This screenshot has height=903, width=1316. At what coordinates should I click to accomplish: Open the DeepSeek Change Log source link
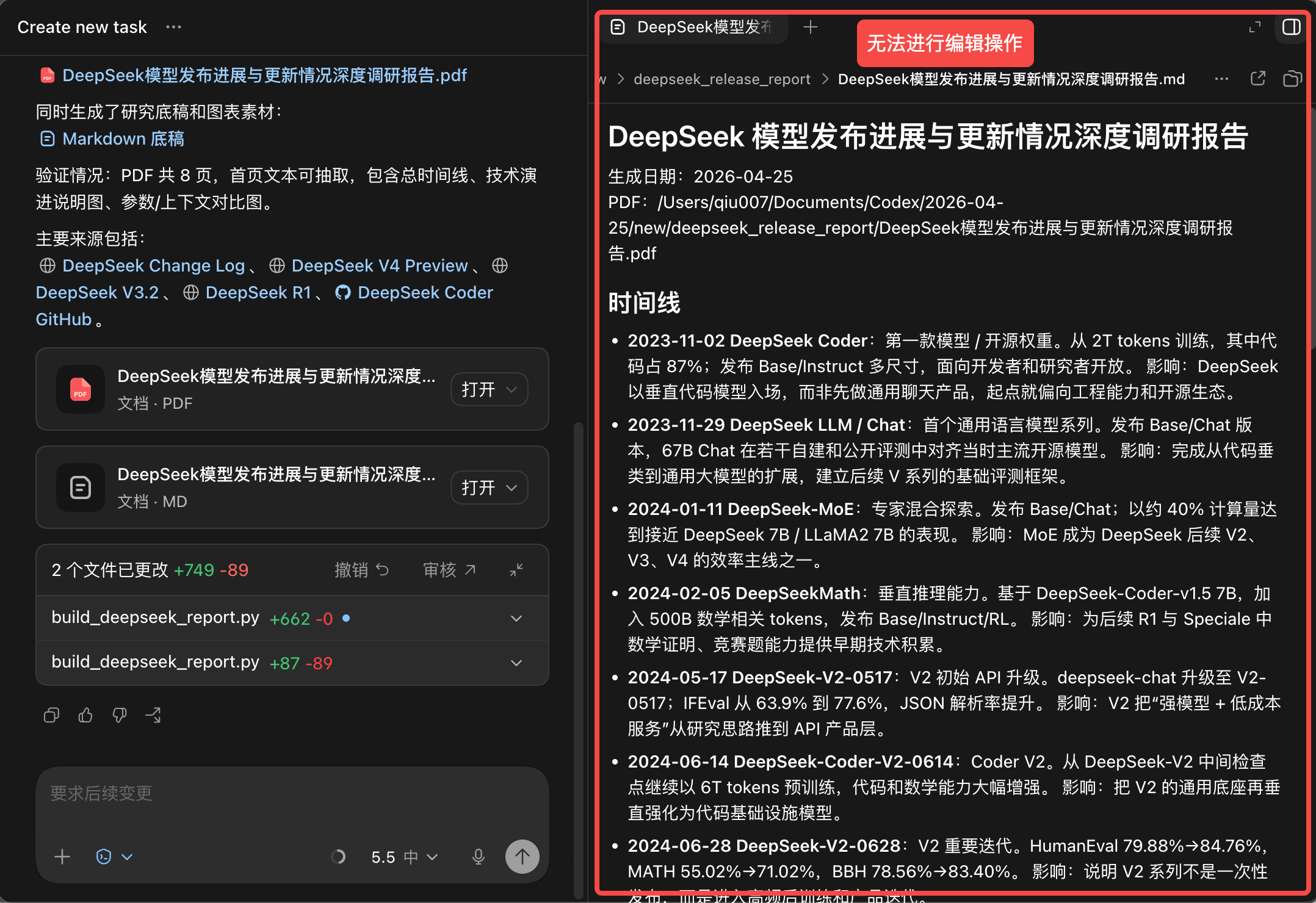153,266
